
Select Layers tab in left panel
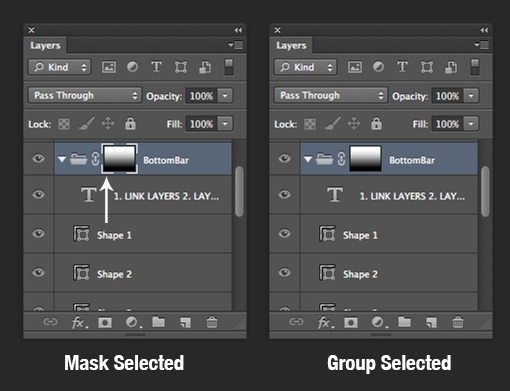(x=45, y=45)
